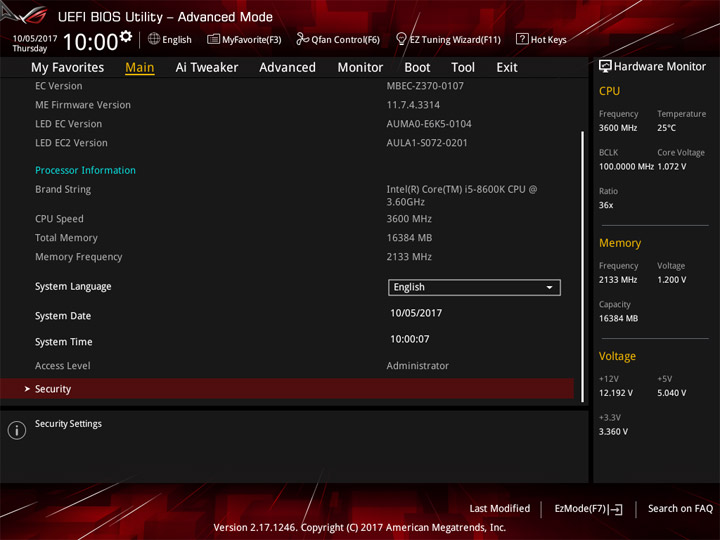720x540 pixels.
Task: Click the 10/05/2017 Thursday date in header
Action: click(35, 43)
